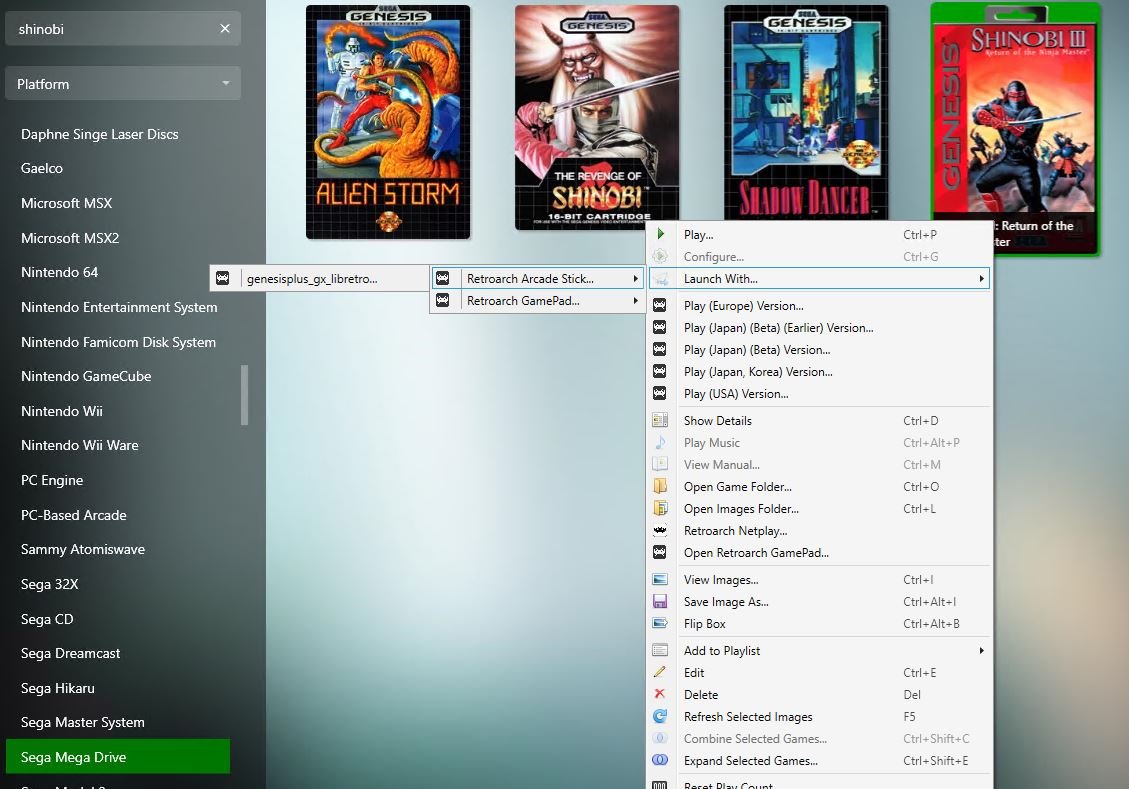Select Play (Japan) (Beta) Version entry

point(820,350)
